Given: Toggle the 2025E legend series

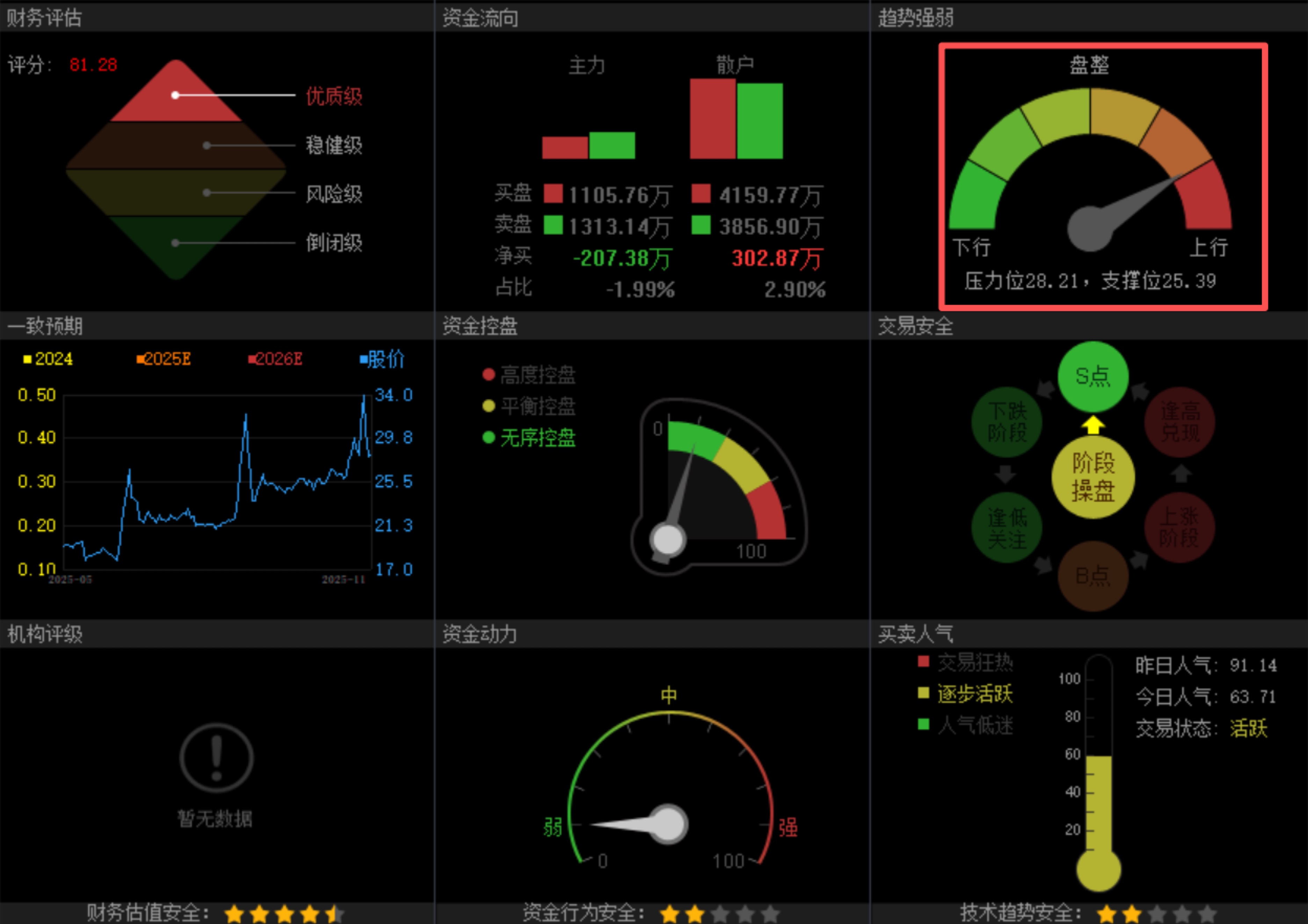Looking at the screenshot, I should point(163,359).
